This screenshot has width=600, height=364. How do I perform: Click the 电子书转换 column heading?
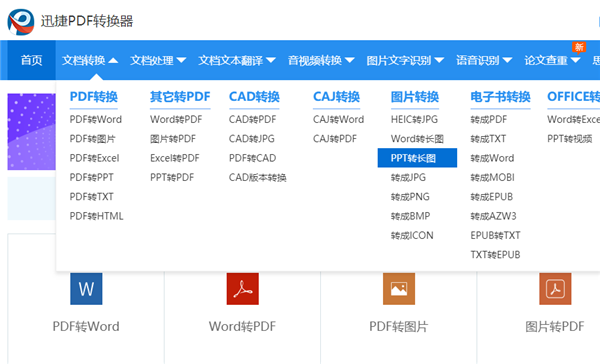501,97
